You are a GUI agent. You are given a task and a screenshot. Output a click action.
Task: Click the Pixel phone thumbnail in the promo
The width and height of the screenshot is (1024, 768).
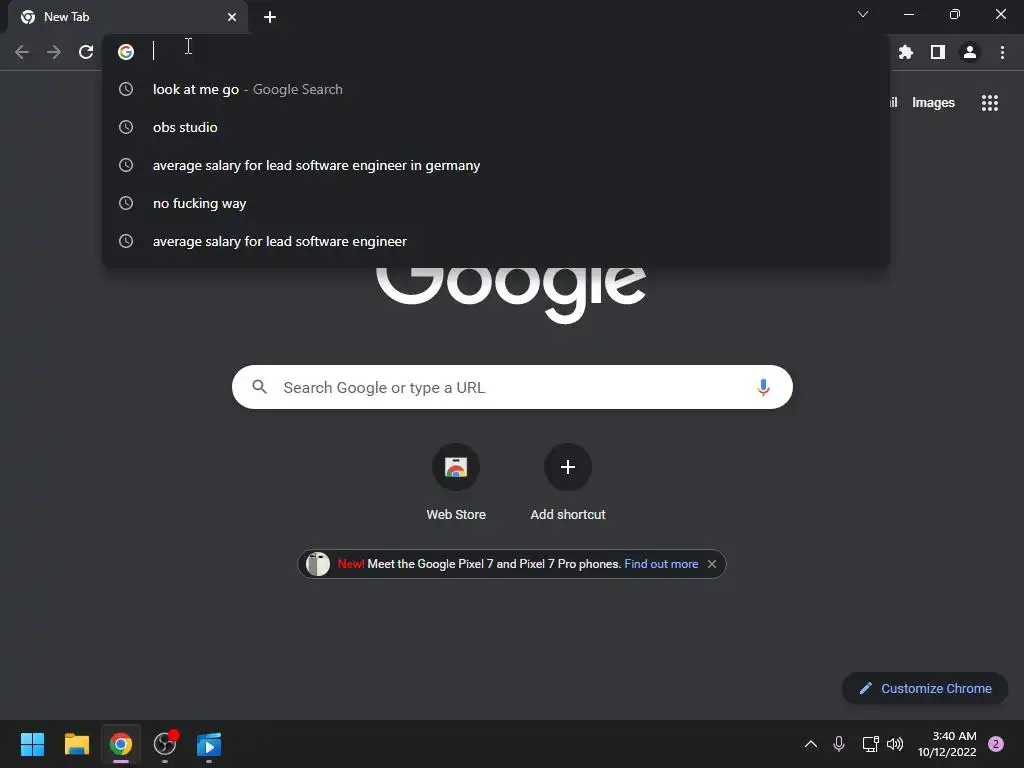[x=318, y=564]
